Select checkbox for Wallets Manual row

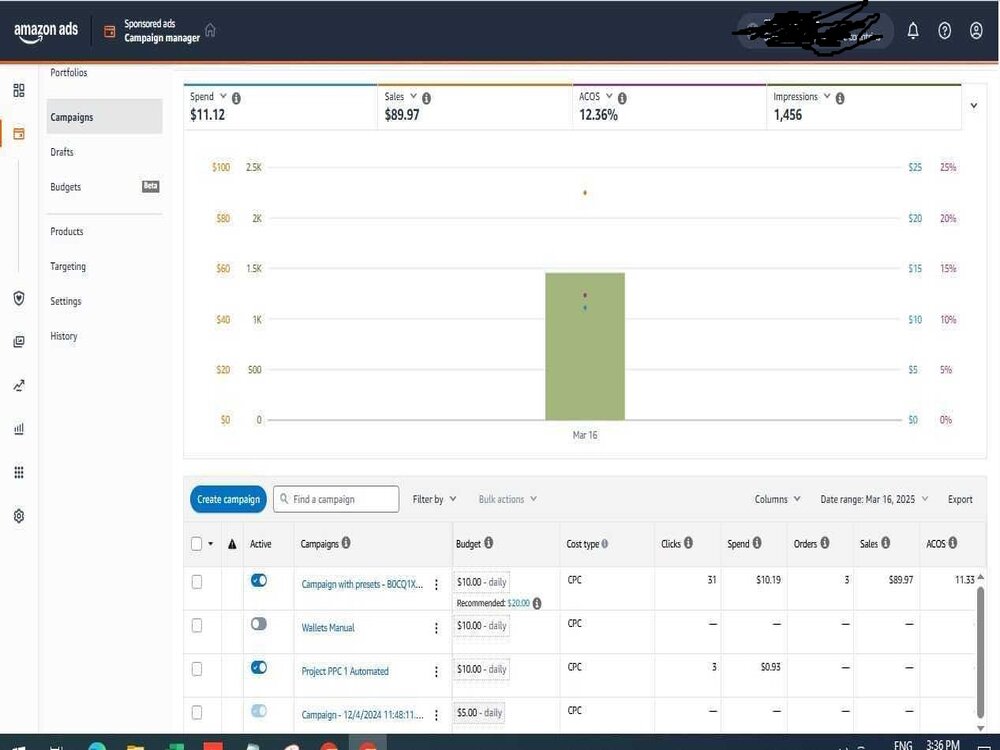tap(196, 625)
